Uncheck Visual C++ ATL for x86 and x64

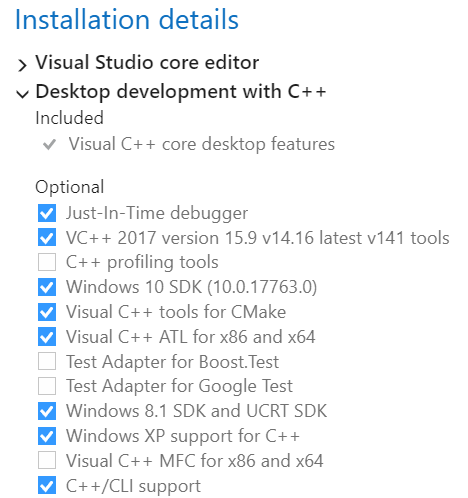pos(47,337)
